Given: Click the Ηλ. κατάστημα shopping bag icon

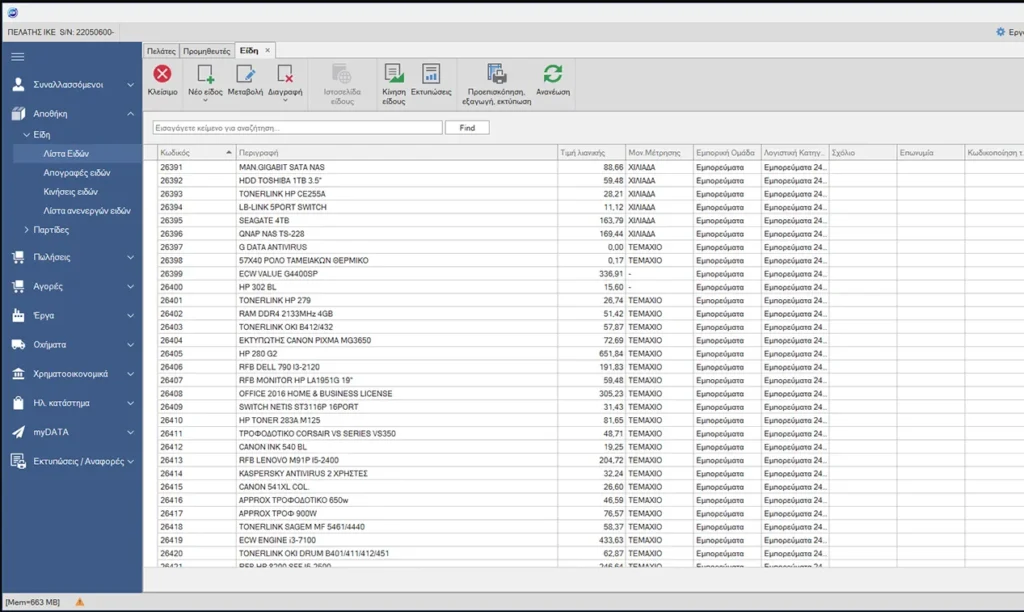Looking at the screenshot, I should [18, 403].
